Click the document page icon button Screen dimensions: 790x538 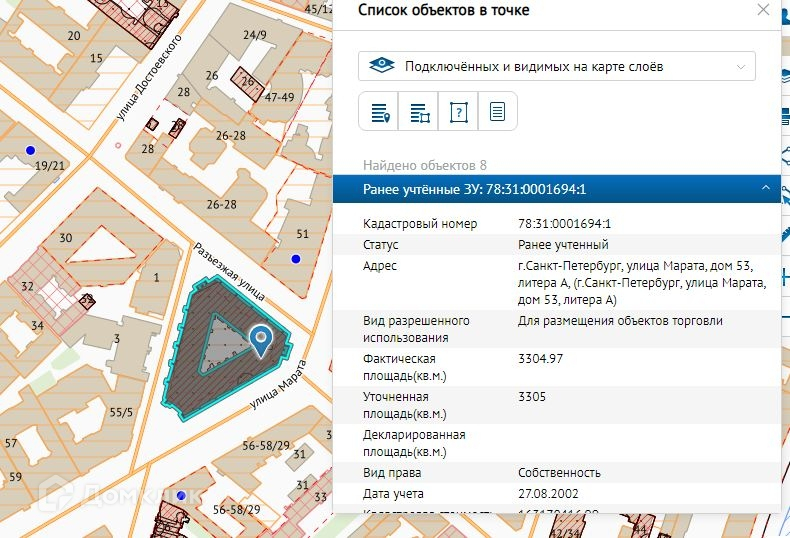pos(497,112)
